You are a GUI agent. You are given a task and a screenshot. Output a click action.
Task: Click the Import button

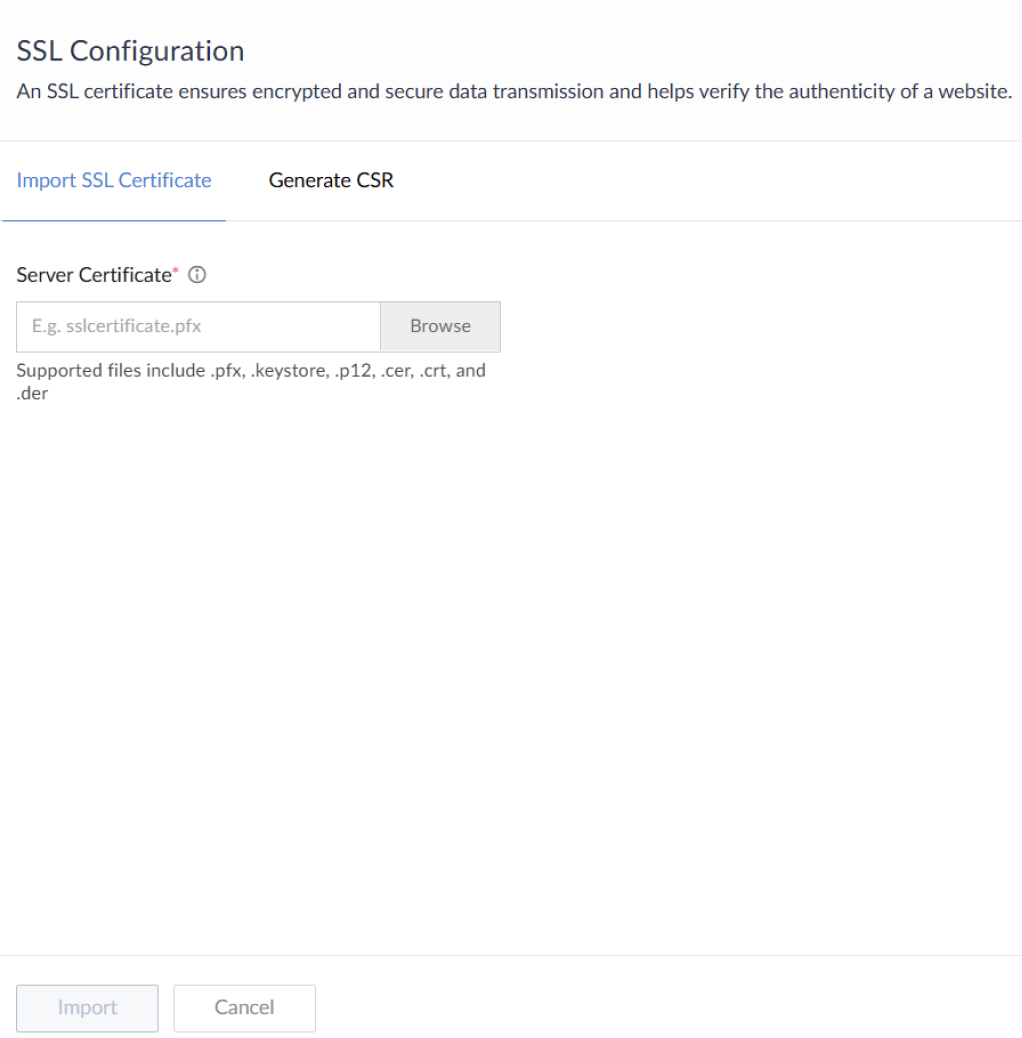tap(87, 1008)
